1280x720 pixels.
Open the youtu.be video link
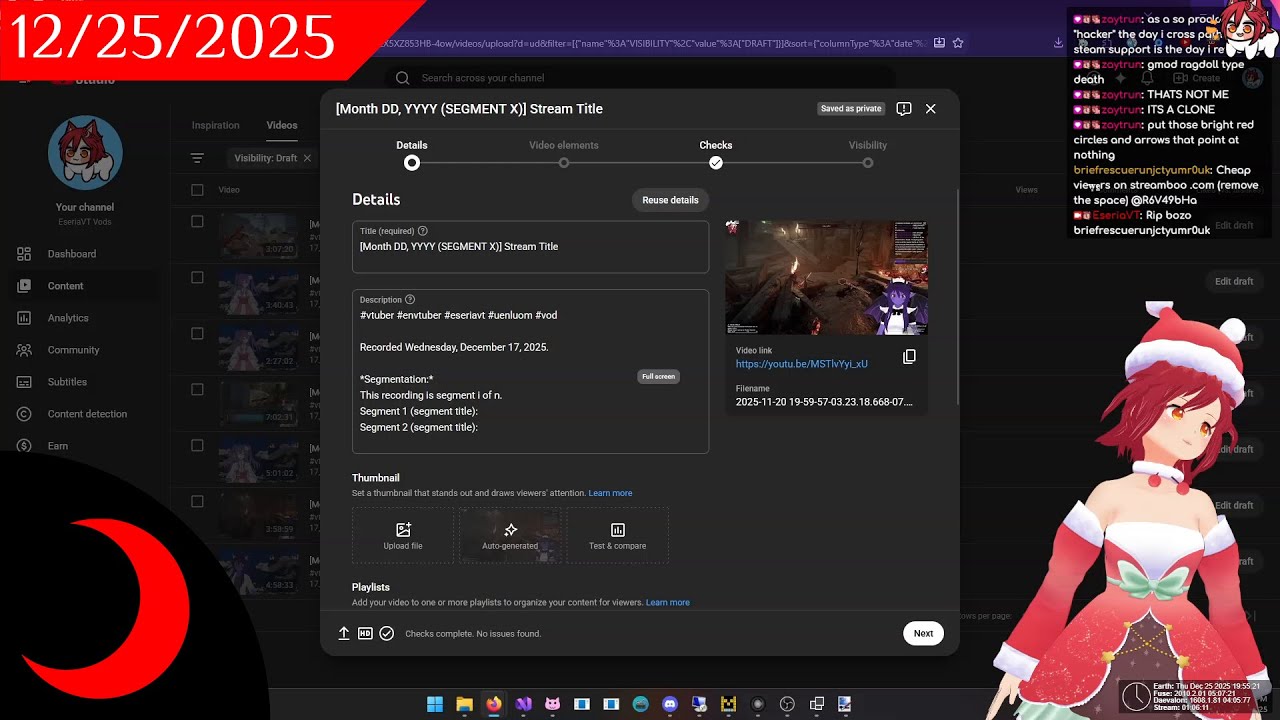[802, 364]
